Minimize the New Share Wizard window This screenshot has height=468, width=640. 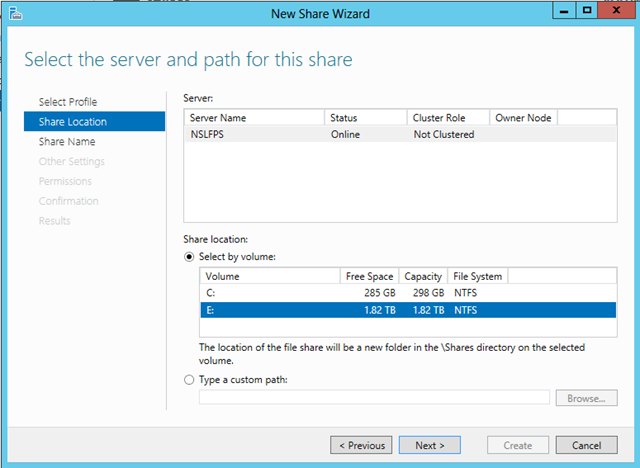pyautogui.click(x=564, y=11)
